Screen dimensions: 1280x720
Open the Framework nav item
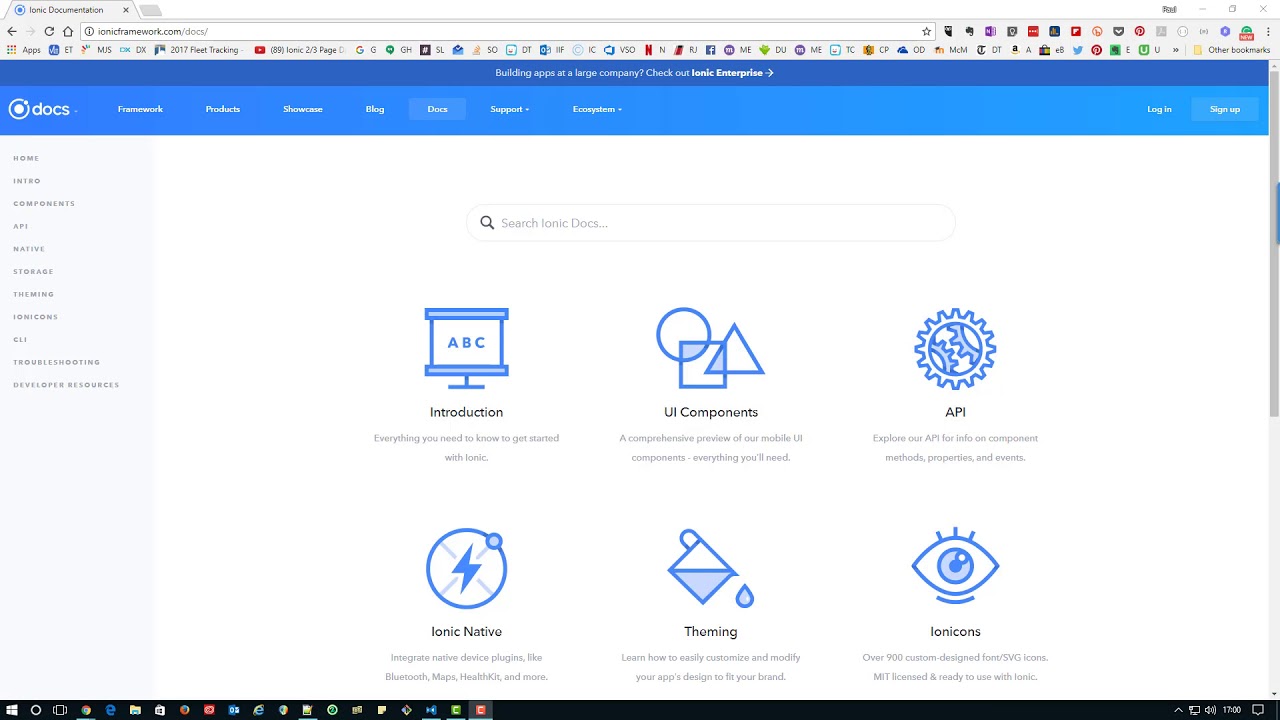point(140,109)
